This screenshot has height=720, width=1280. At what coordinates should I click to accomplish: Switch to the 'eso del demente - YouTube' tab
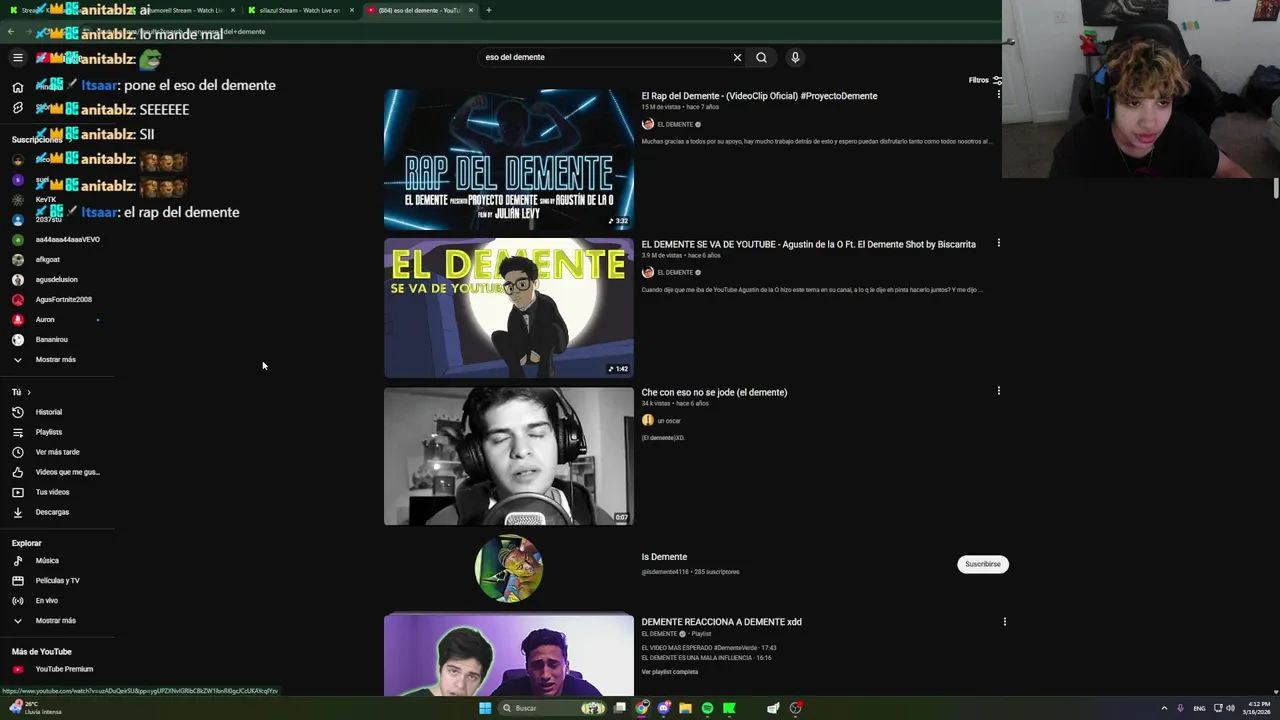coord(420,10)
